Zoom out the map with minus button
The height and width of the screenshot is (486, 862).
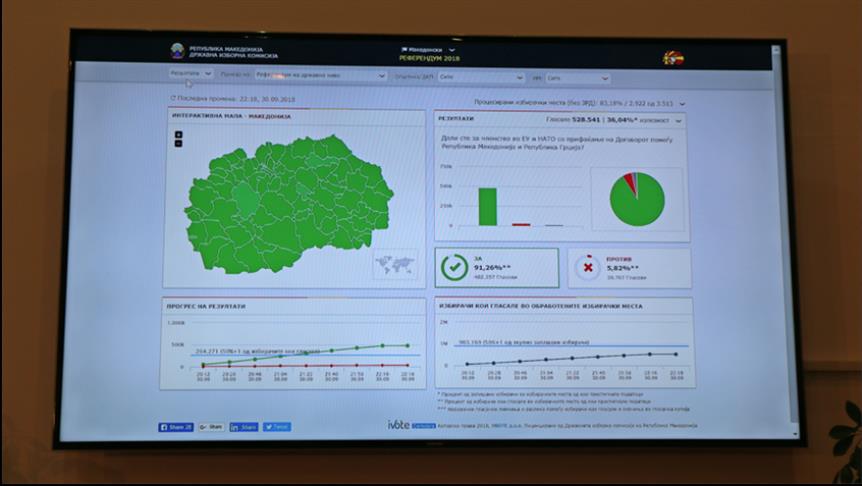[178, 143]
